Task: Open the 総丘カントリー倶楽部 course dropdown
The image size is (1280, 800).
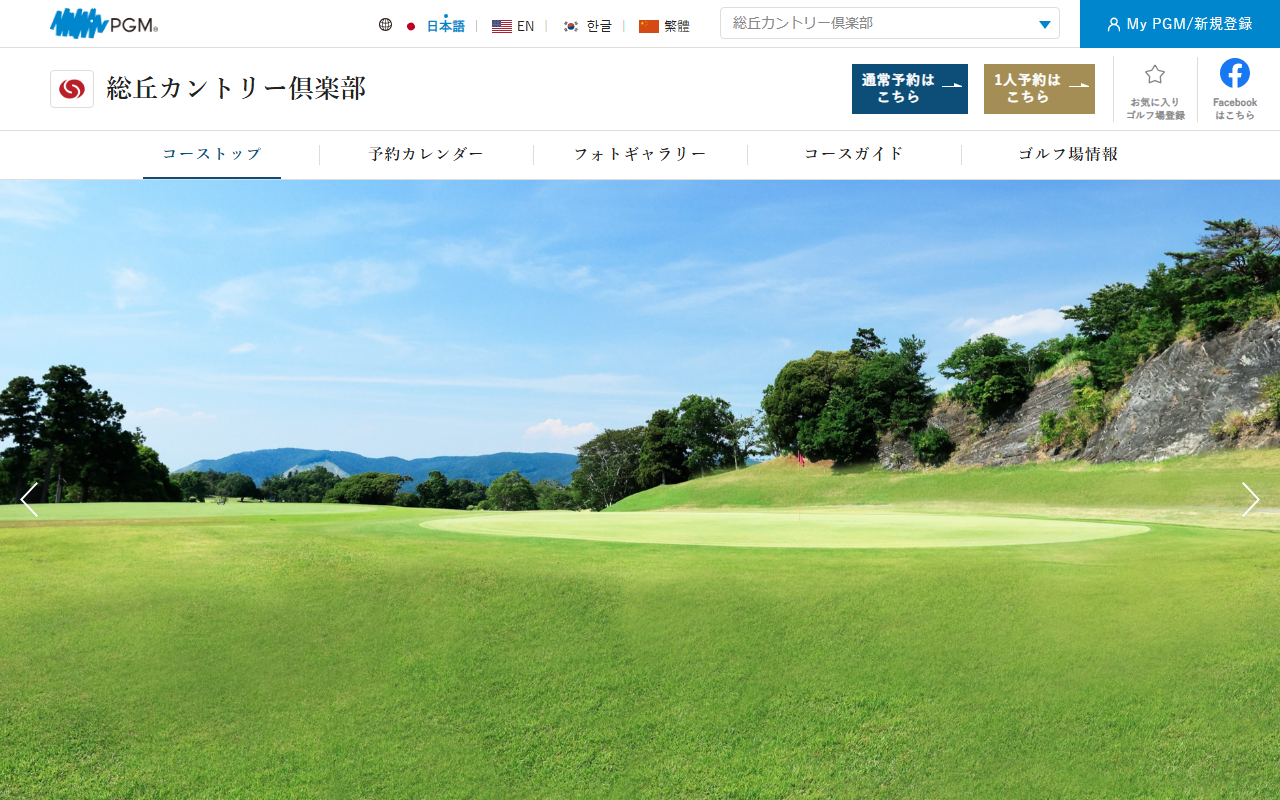Action: [890, 23]
